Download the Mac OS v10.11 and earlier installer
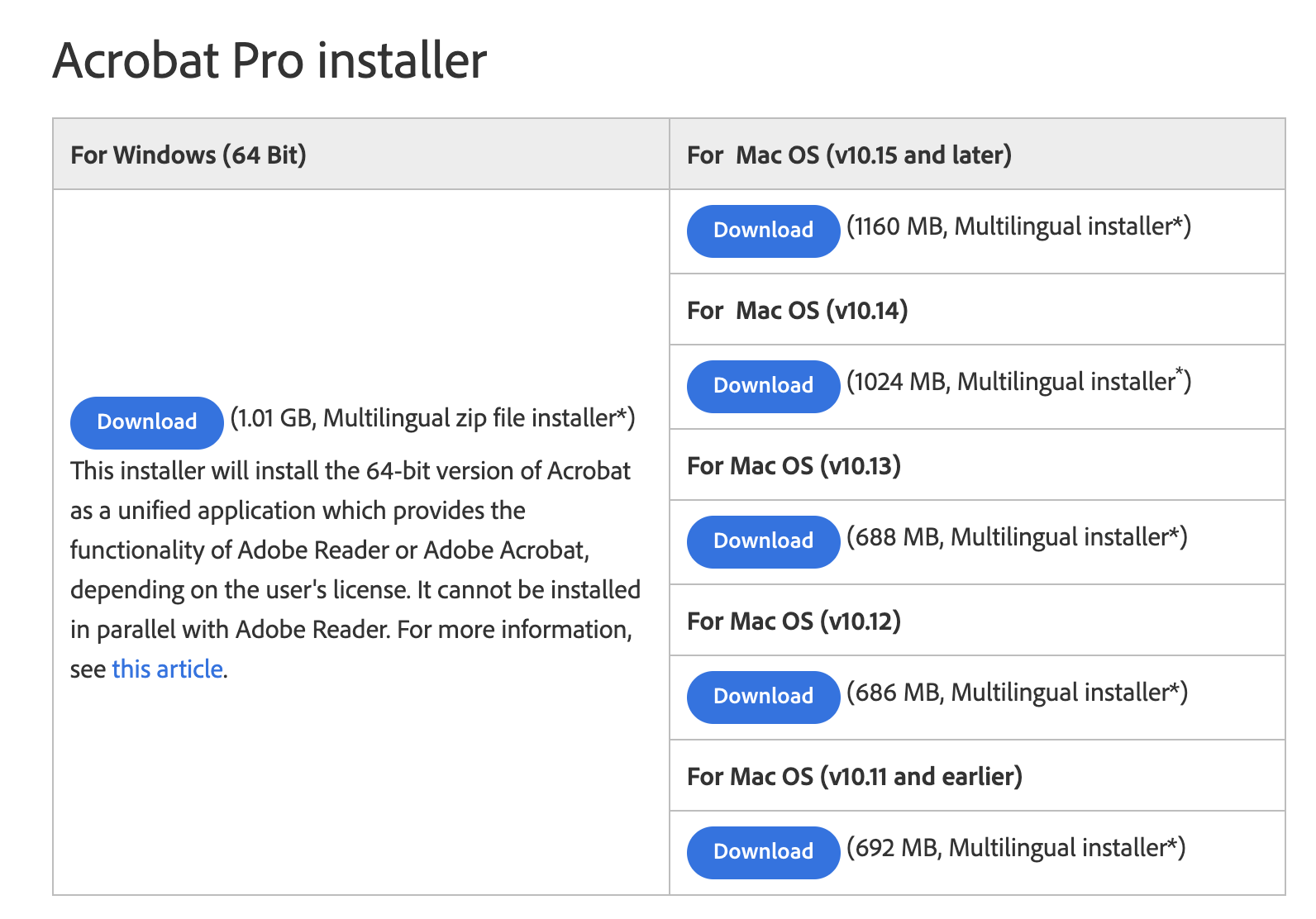The height and width of the screenshot is (919, 1316). pos(762,852)
